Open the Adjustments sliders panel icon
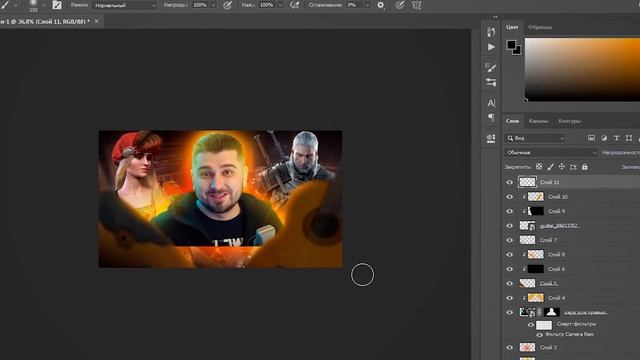The height and width of the screenshot is (360, 640). (x=491, y=82)
